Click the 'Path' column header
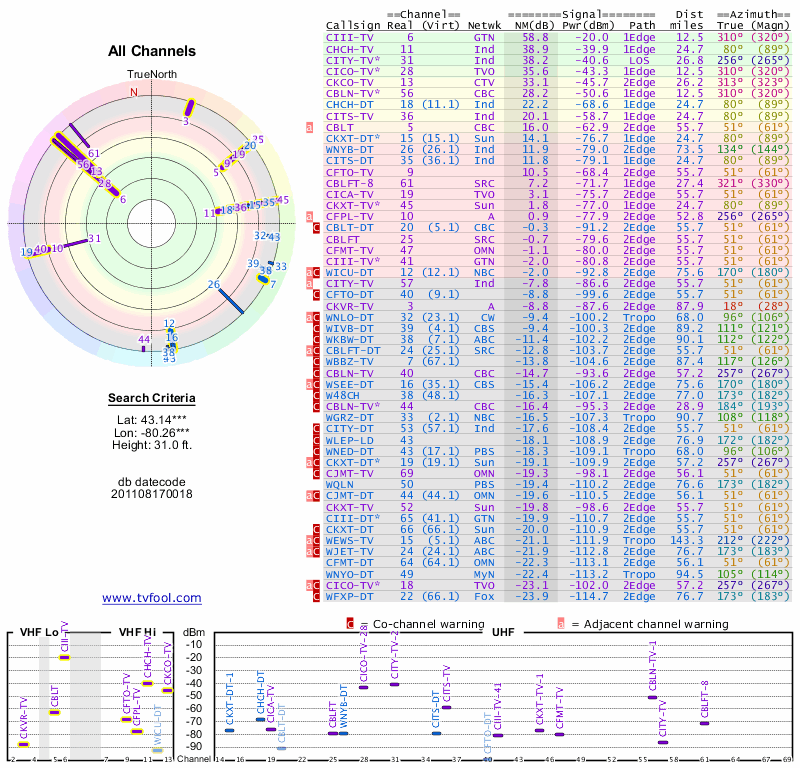 (x=642, y=25)
